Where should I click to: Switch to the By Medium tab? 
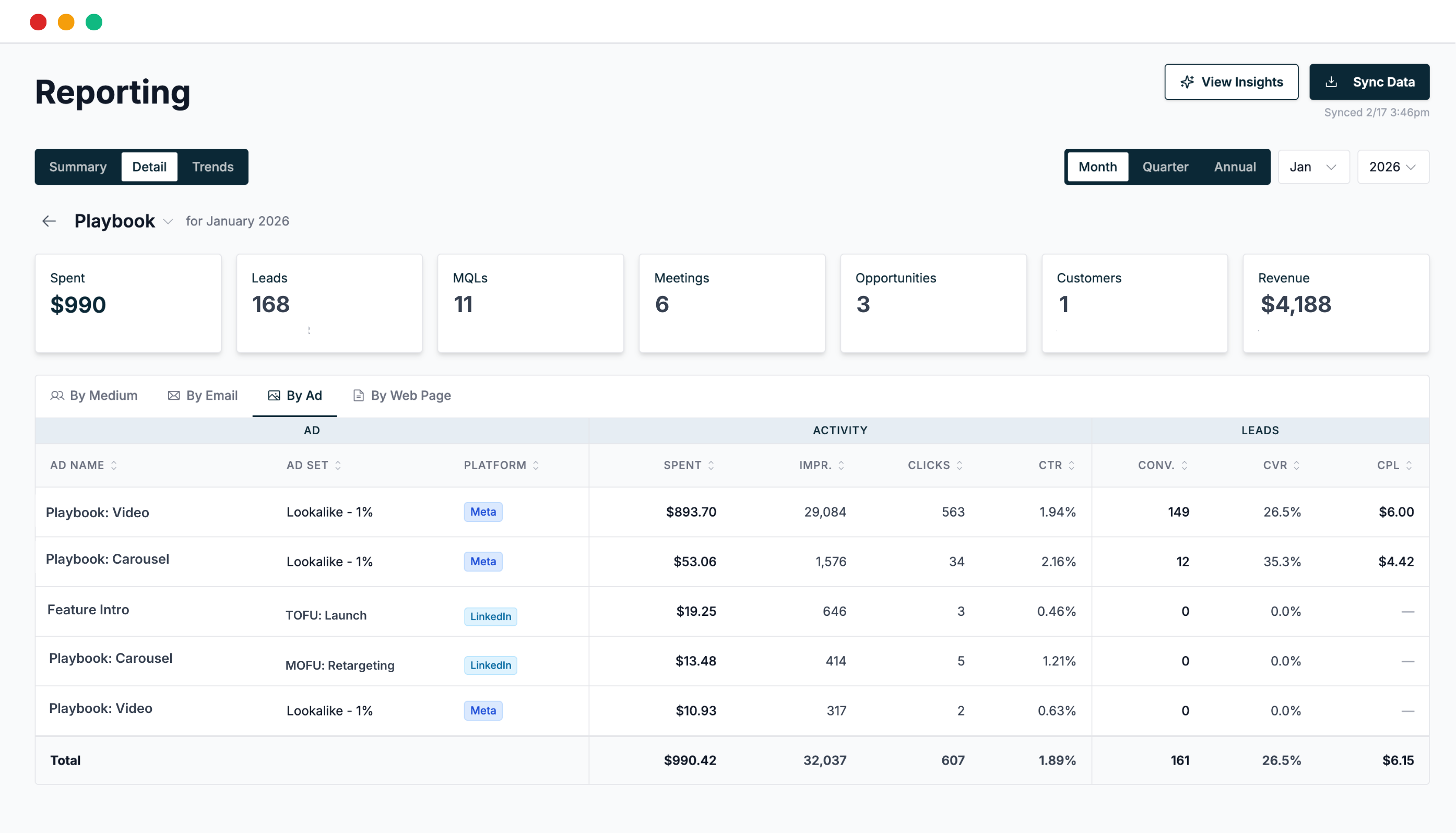click(x=94, y=395)
